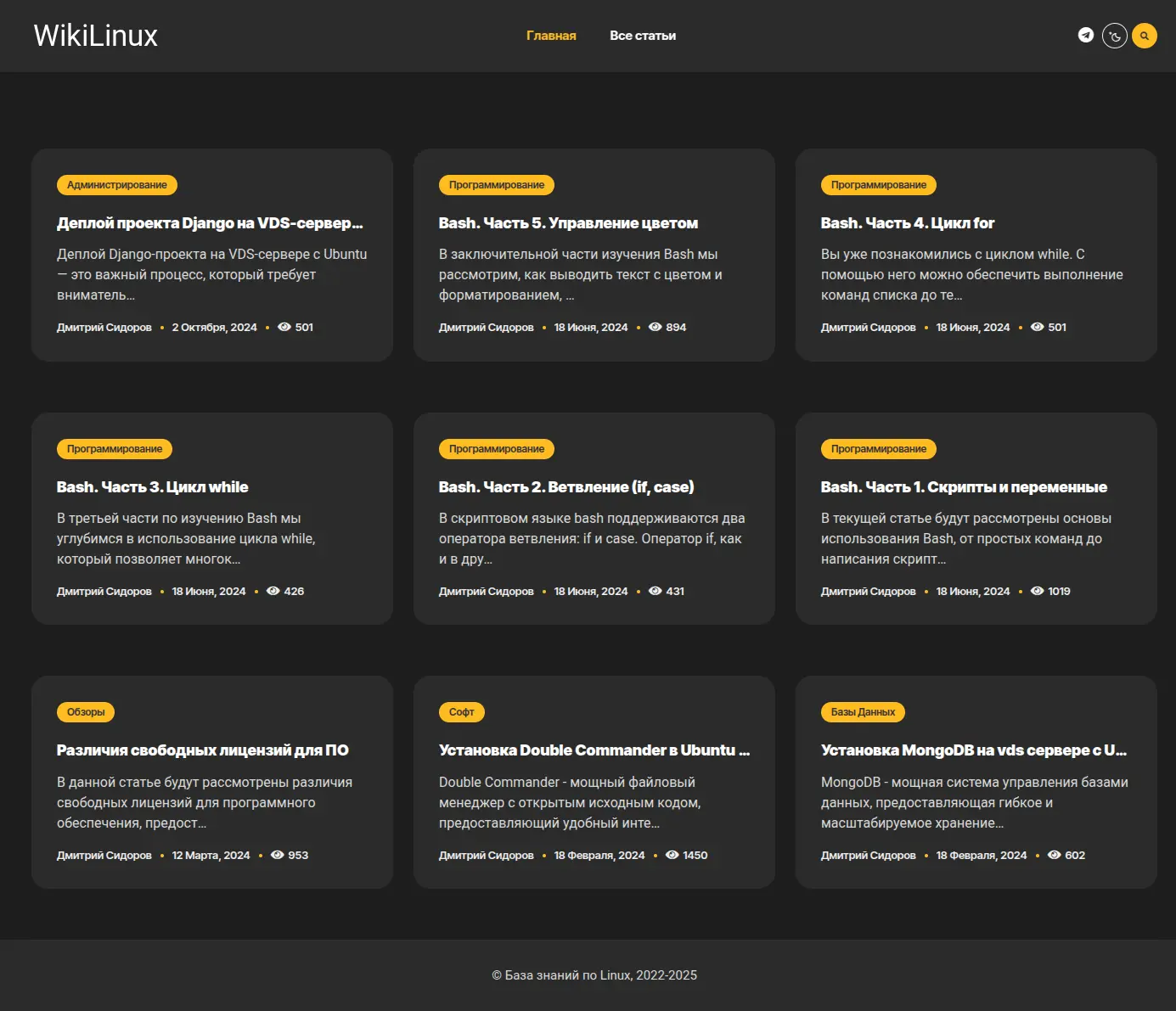Click the Софт category badge

461,712
